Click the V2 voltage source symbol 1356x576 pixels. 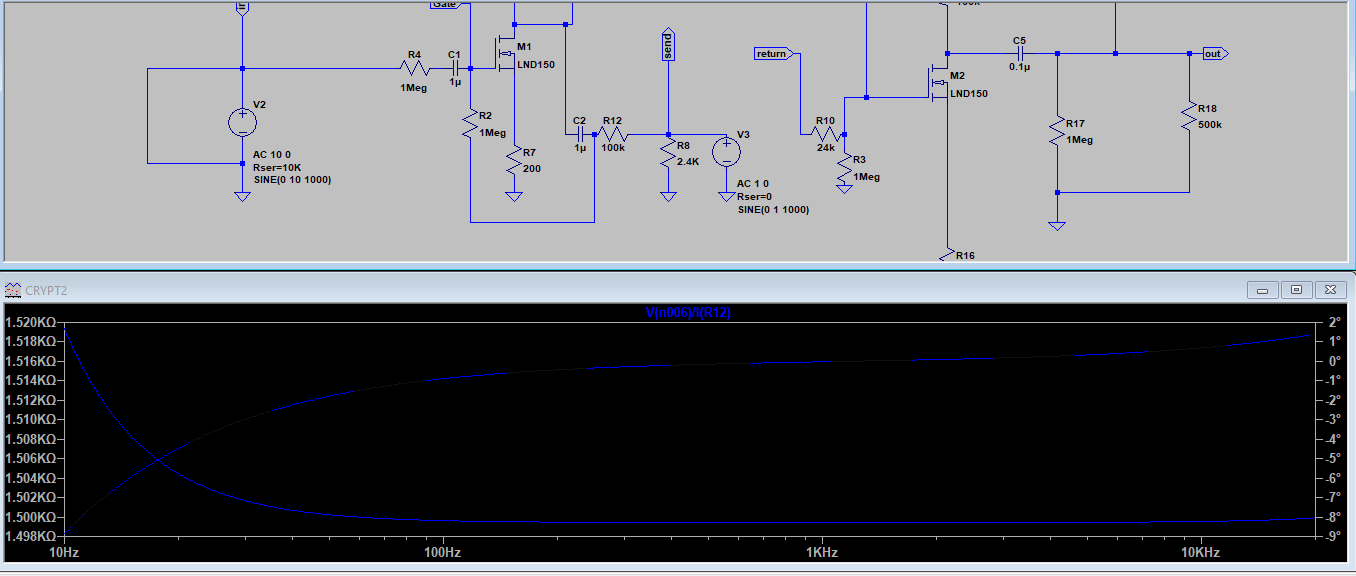(242, 122)
